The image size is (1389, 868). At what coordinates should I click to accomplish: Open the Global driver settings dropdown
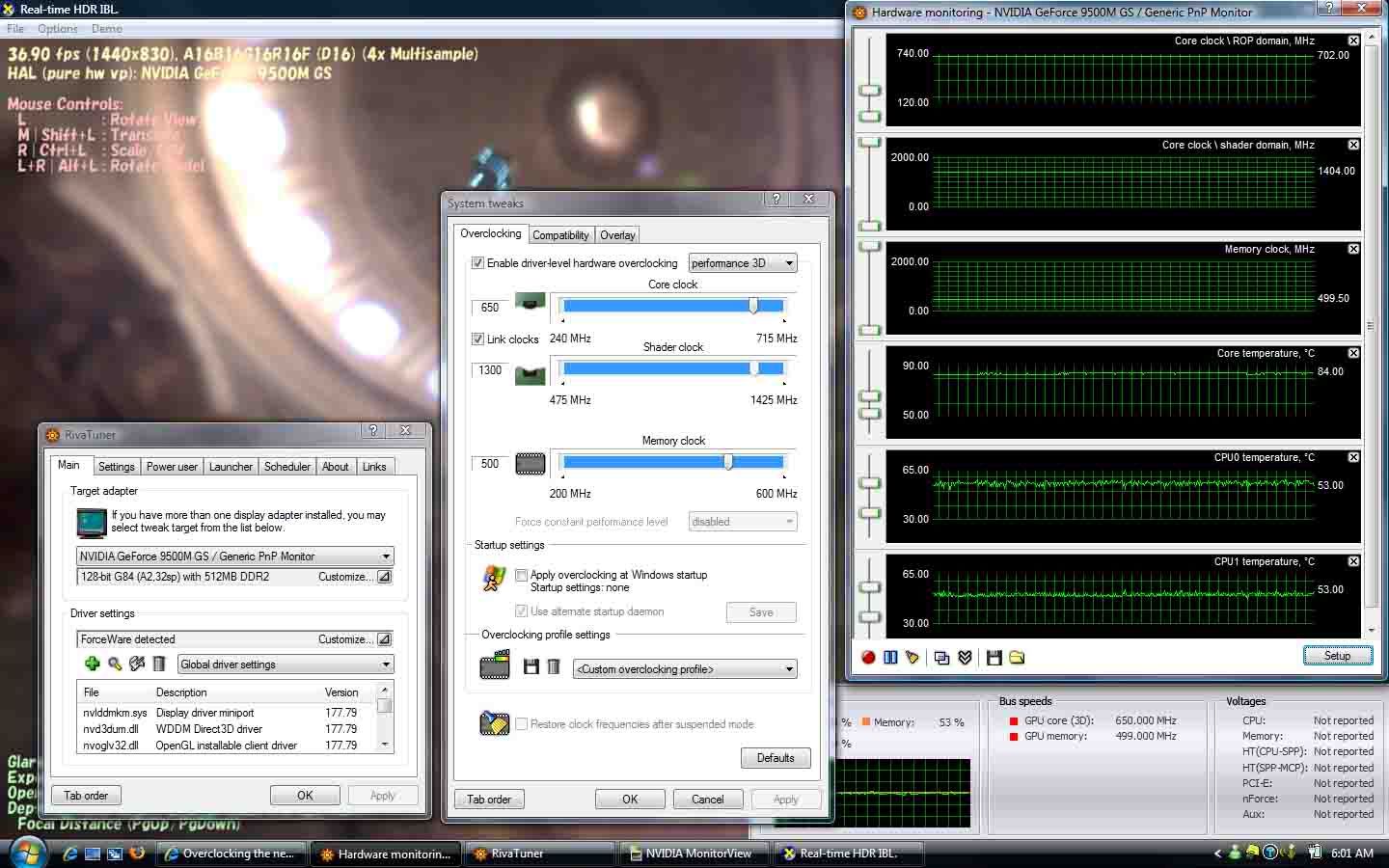coord(286,665)
